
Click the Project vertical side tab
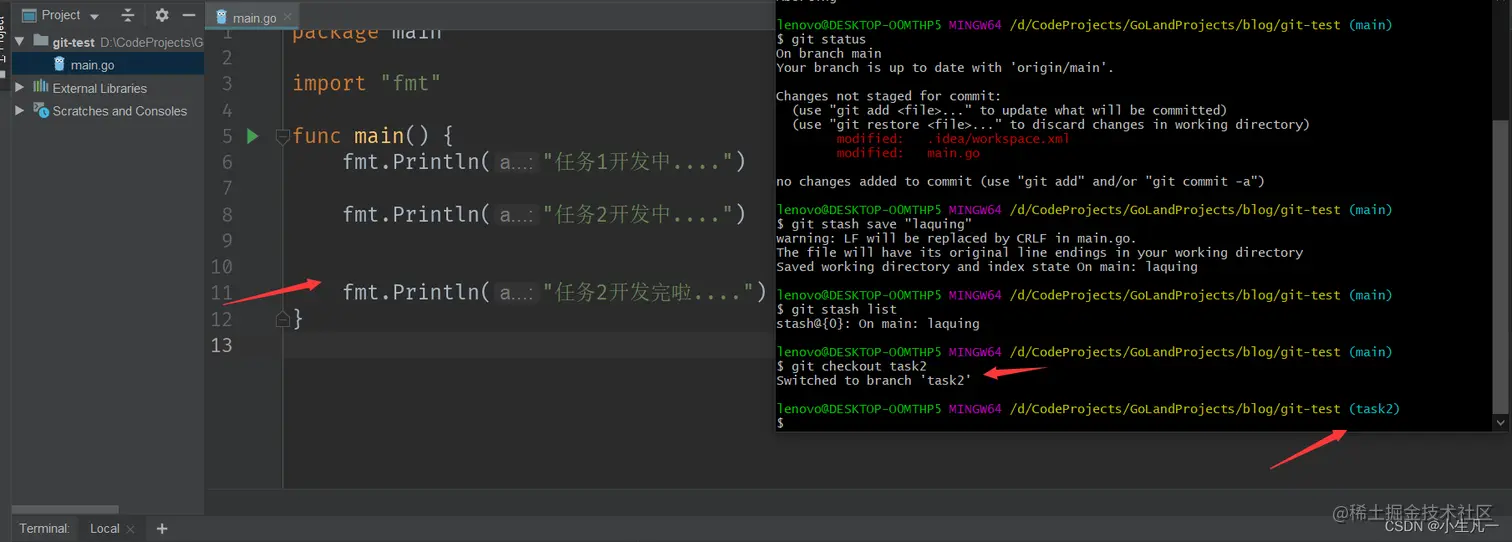click(x=4, y=40)
